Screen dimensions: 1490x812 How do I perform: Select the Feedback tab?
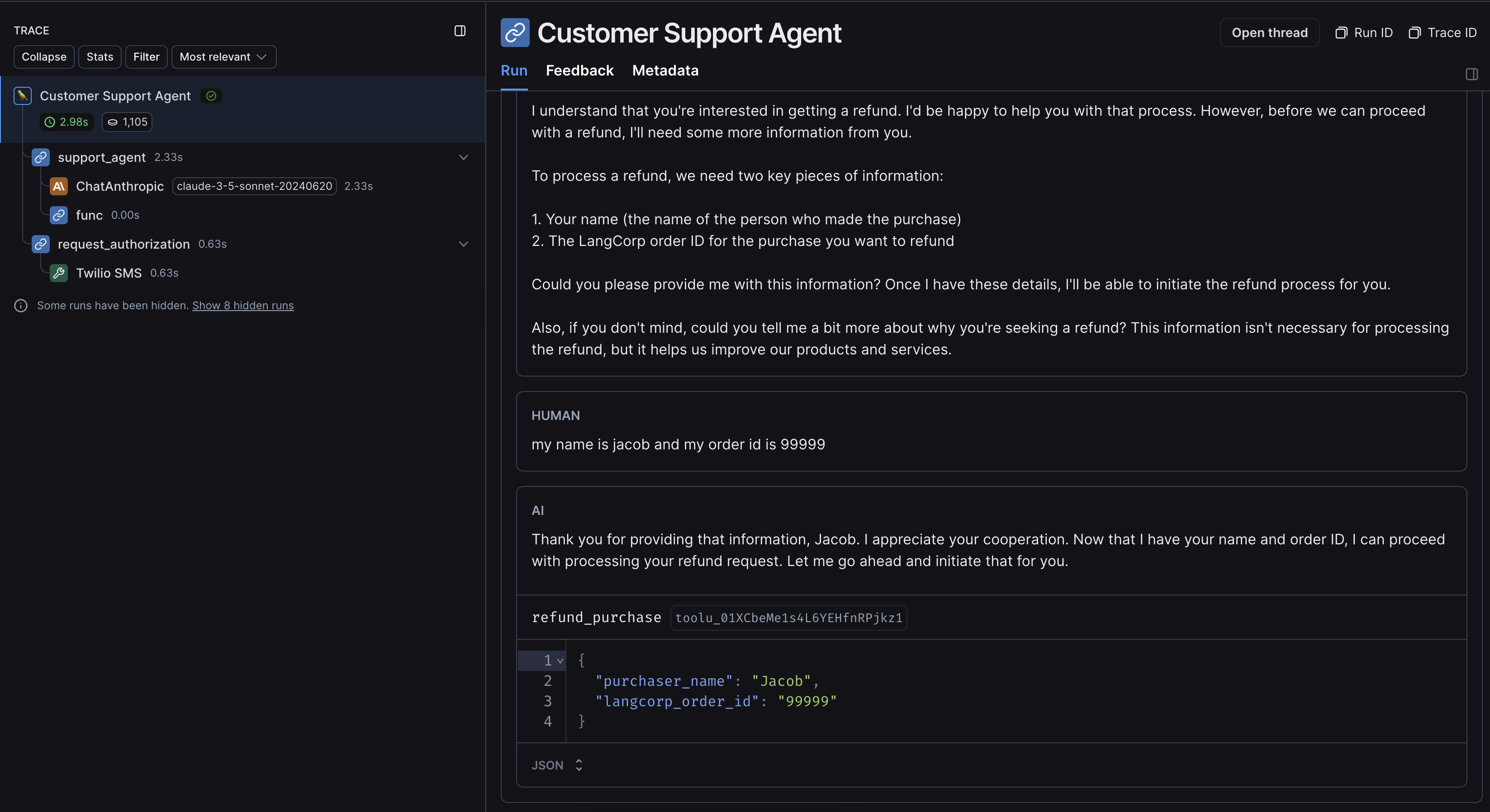580,70
